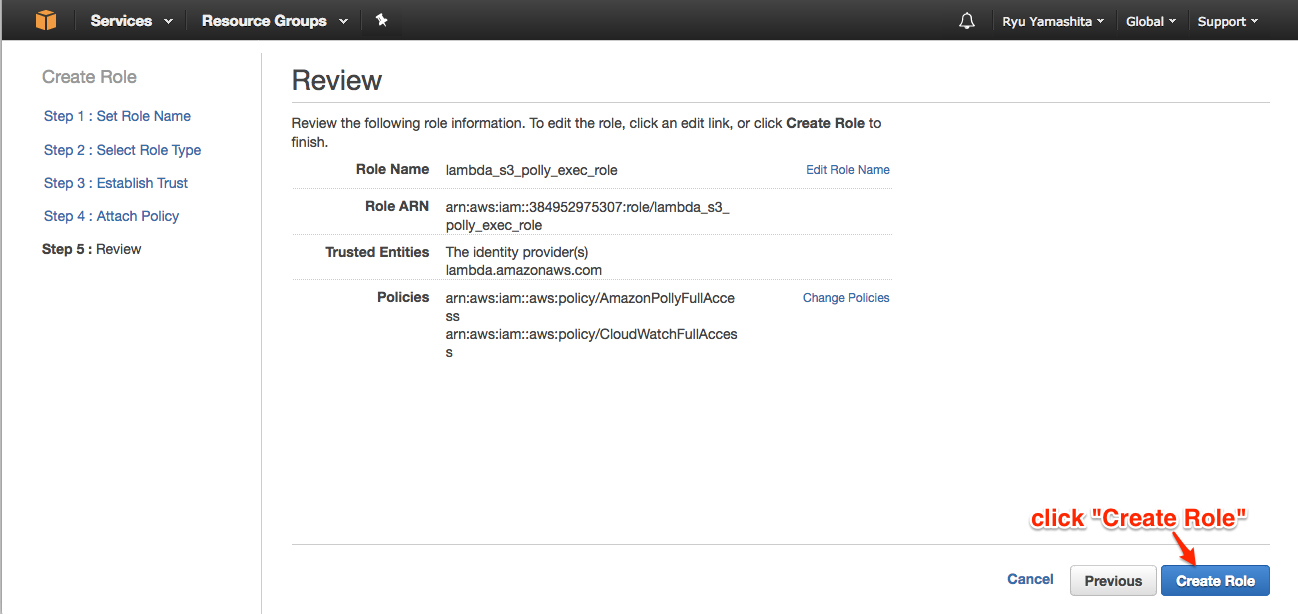
Task: Open the Services dropdown menu
Action: pyautogui.click(x=131, y=21)
